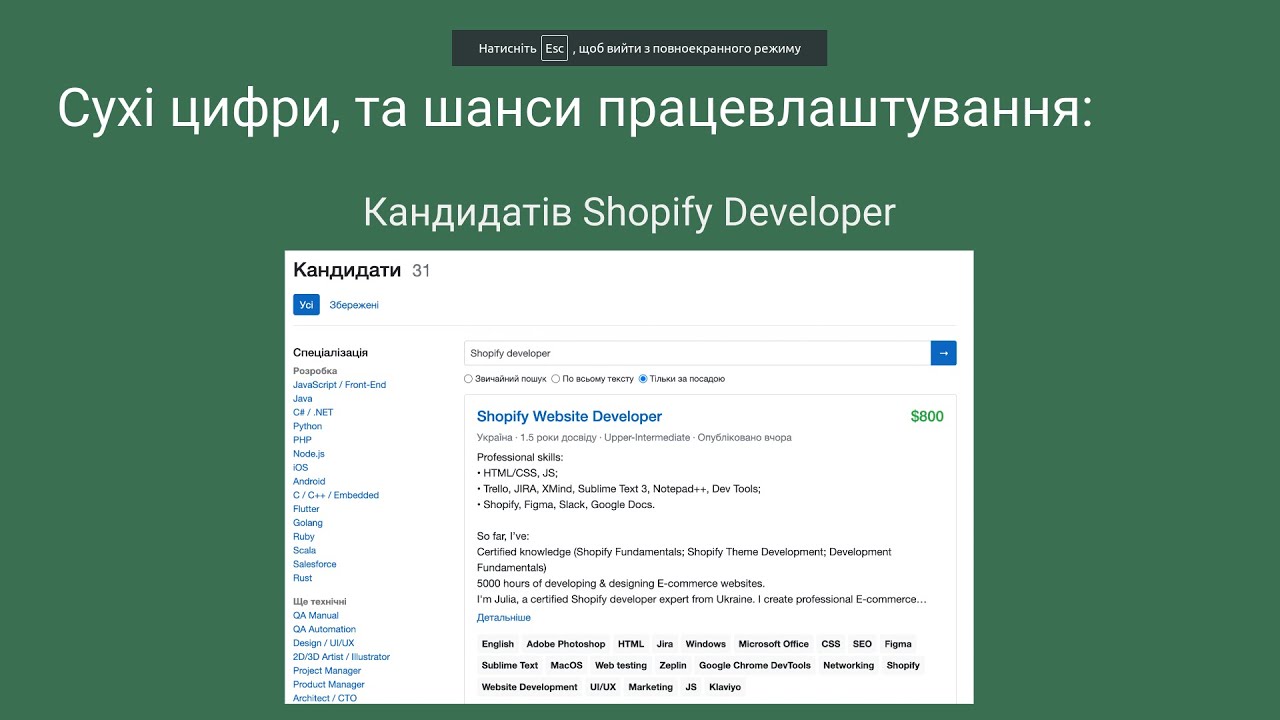The image size is (1280, 720).
Task: Filter by iOS specialization
Action: coord(300,468)
